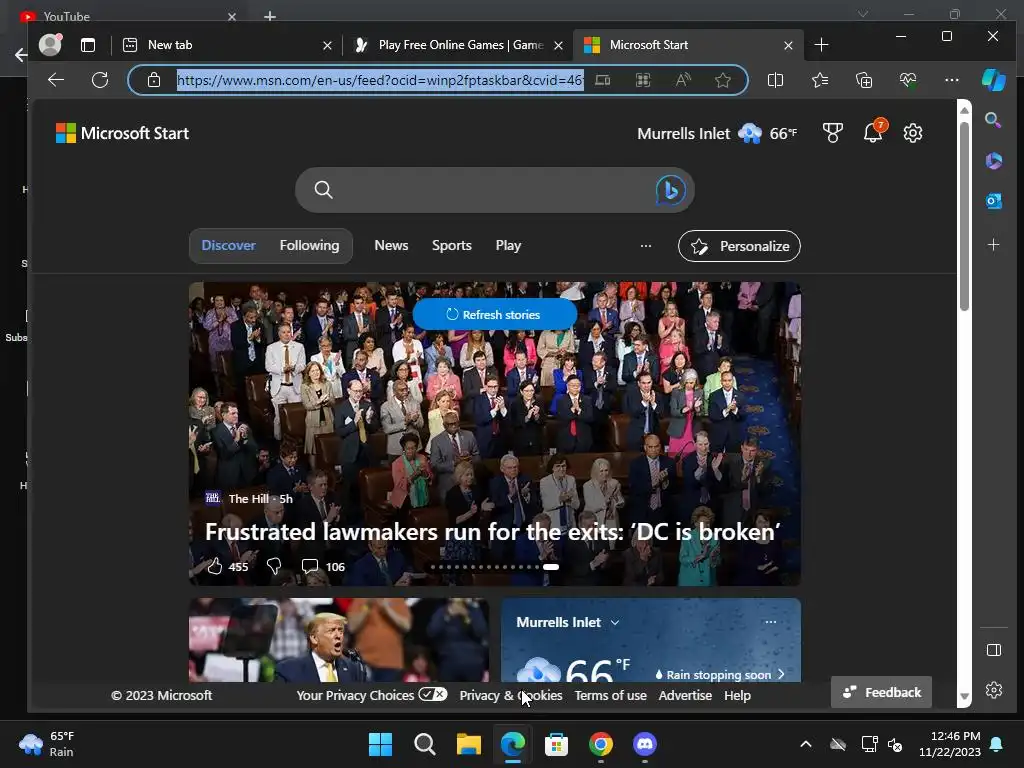Open more options on weather card

771,622
